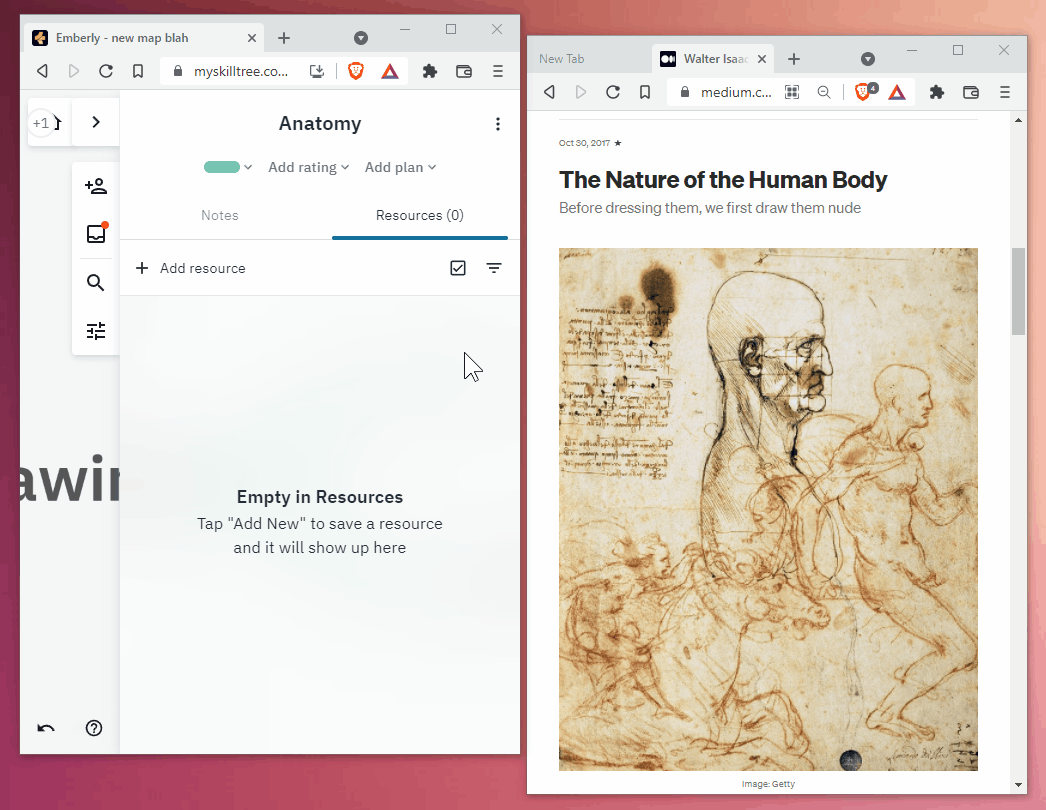The height and width of the screenshot is (810, 1046).
Task: Open the hamburger menu in Emberly window
Action: click(498, 71)
